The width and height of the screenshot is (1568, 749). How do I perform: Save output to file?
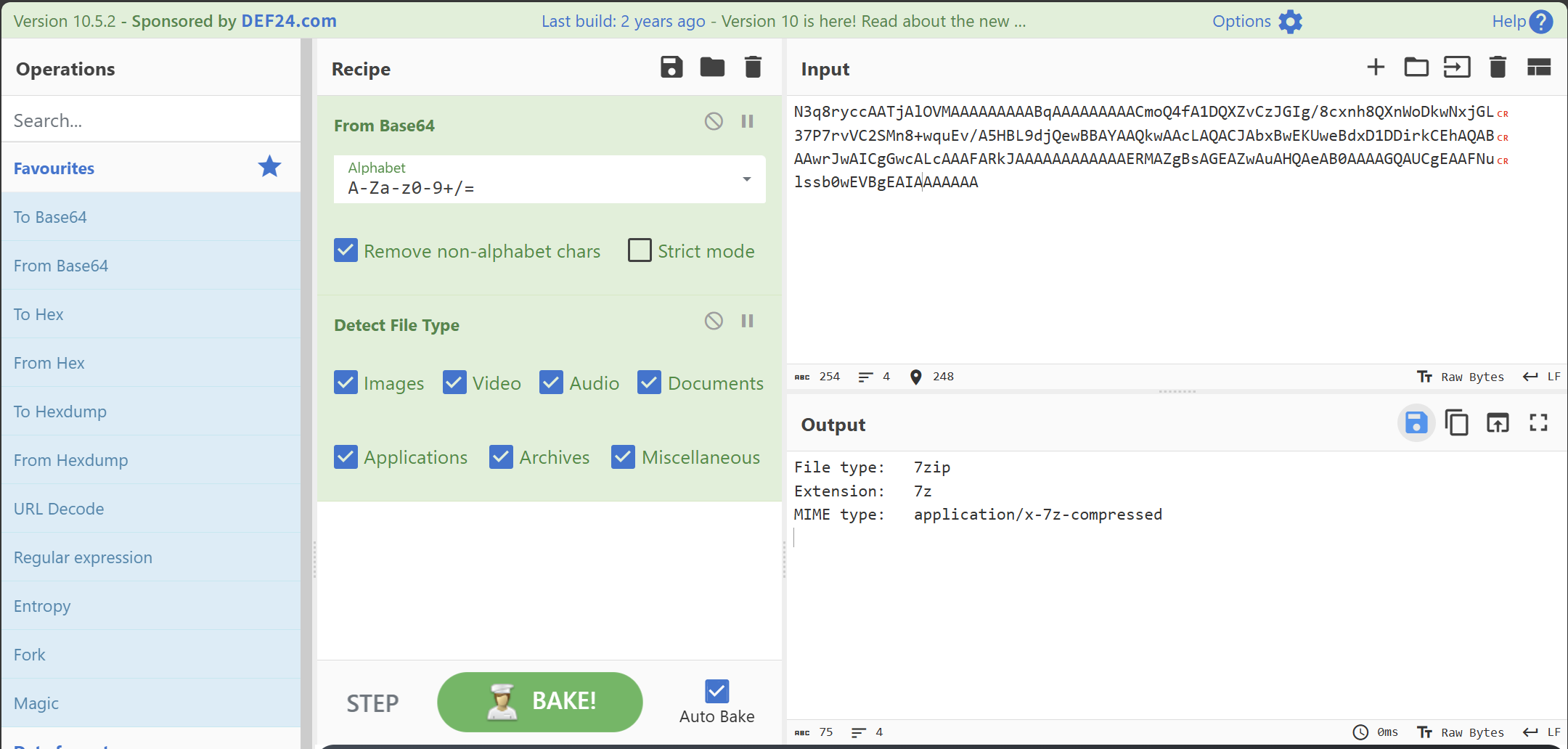click(x=1416, y=422)
